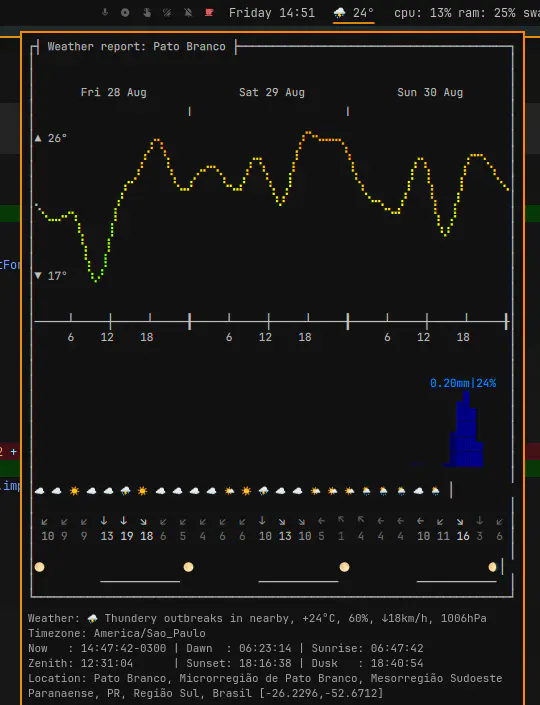The height and width of the screenshot is (705, 540).
Task: Click the '1006hPa' pressure reading
Action: [463, 619]
